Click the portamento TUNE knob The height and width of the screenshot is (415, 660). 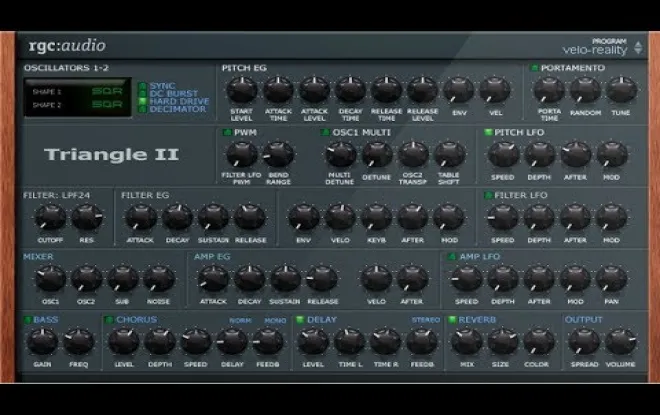pos(621,90)
